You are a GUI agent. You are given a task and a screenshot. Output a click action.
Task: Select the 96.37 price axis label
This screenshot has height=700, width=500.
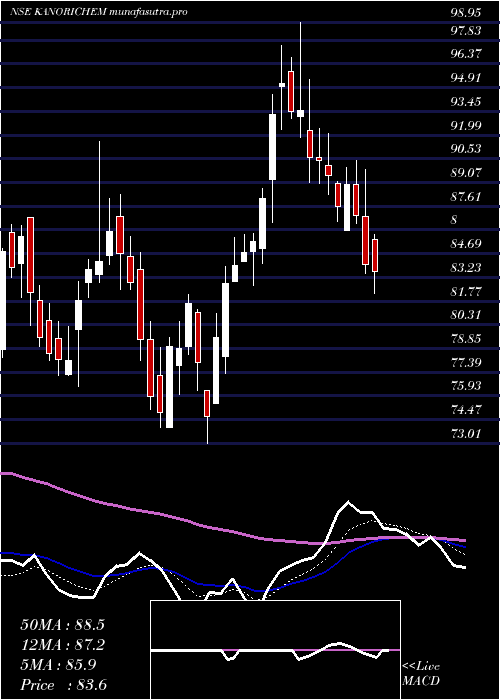coord(466,54)
